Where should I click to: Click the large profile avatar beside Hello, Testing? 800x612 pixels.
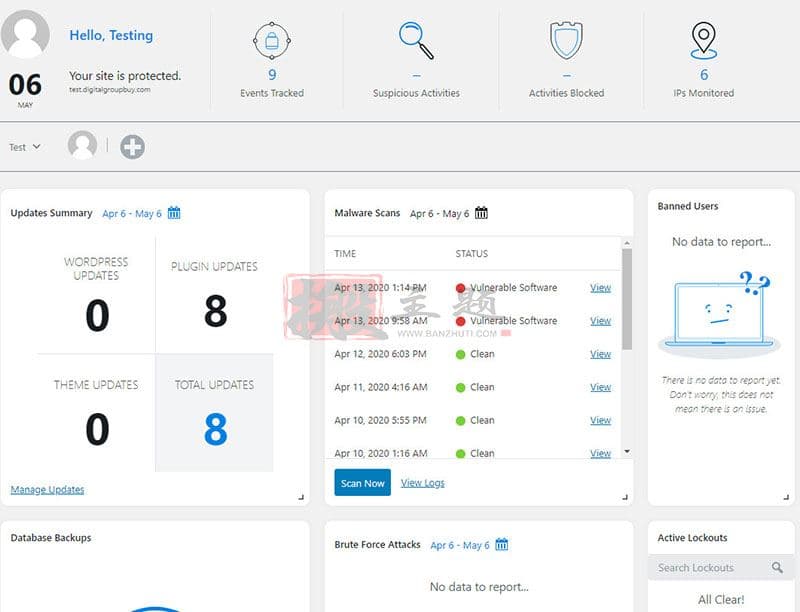tap(25, 34)
